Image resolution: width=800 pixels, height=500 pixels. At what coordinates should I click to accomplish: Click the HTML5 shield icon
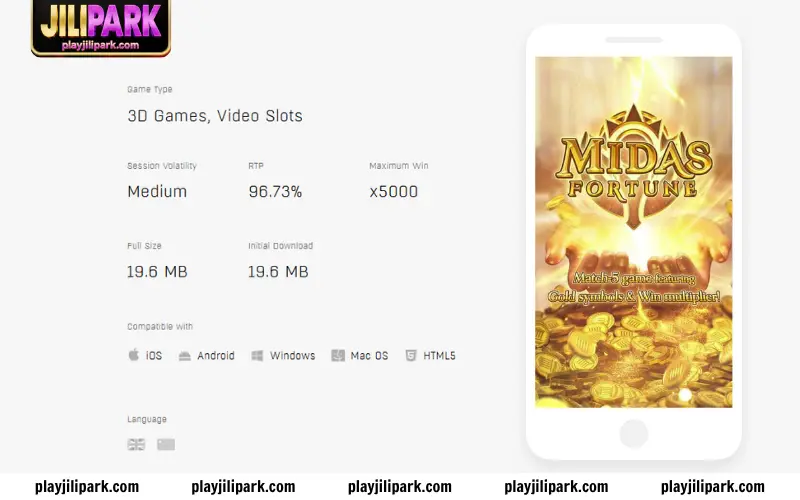pos(411,356)
